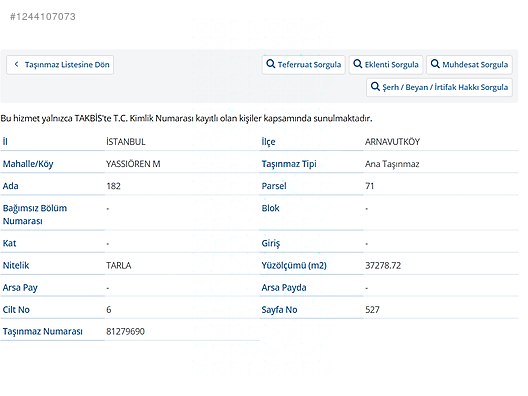The image size is (528, 396).
Task: Click the ARNAVUTKÖY district value
Action: coord(392,142)
